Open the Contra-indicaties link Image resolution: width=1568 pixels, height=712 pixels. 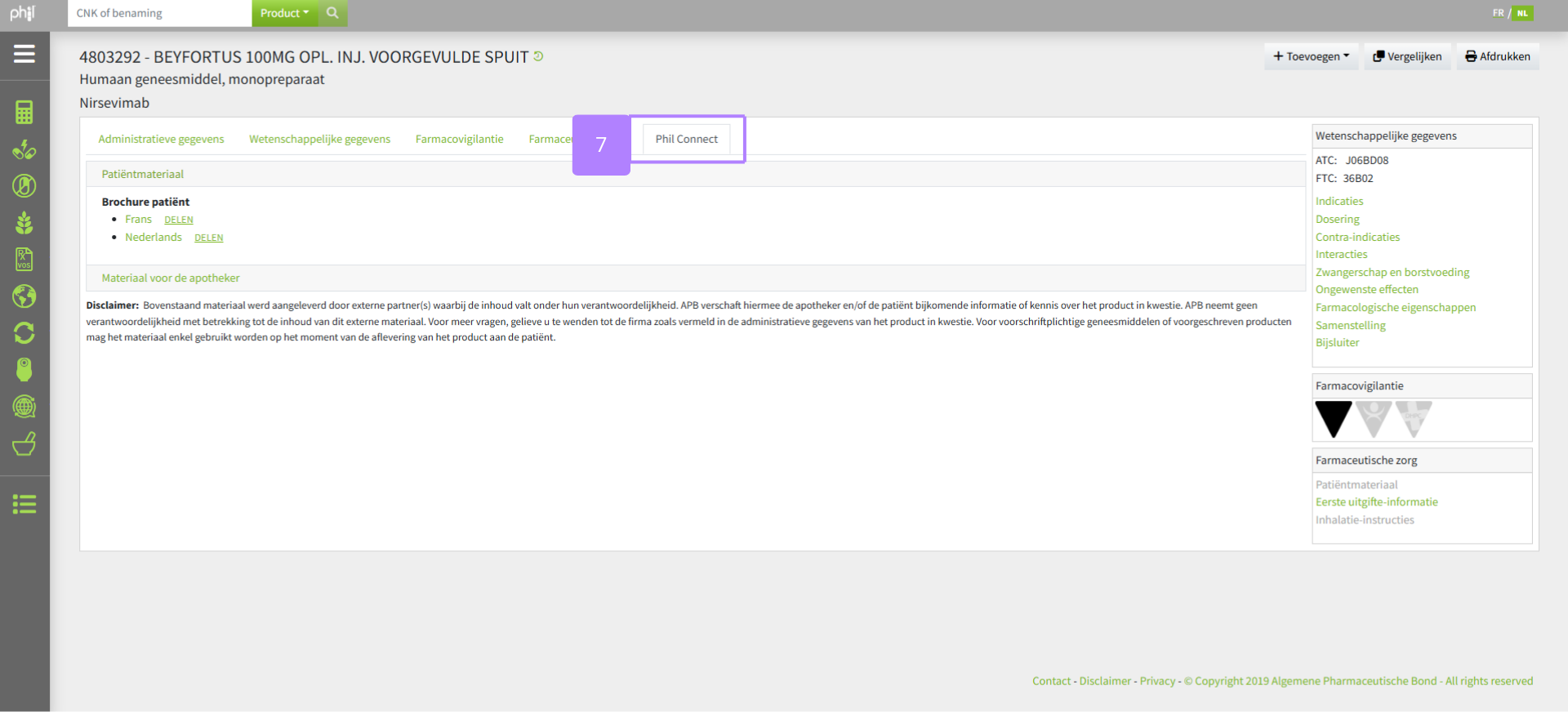(1357, 237)
